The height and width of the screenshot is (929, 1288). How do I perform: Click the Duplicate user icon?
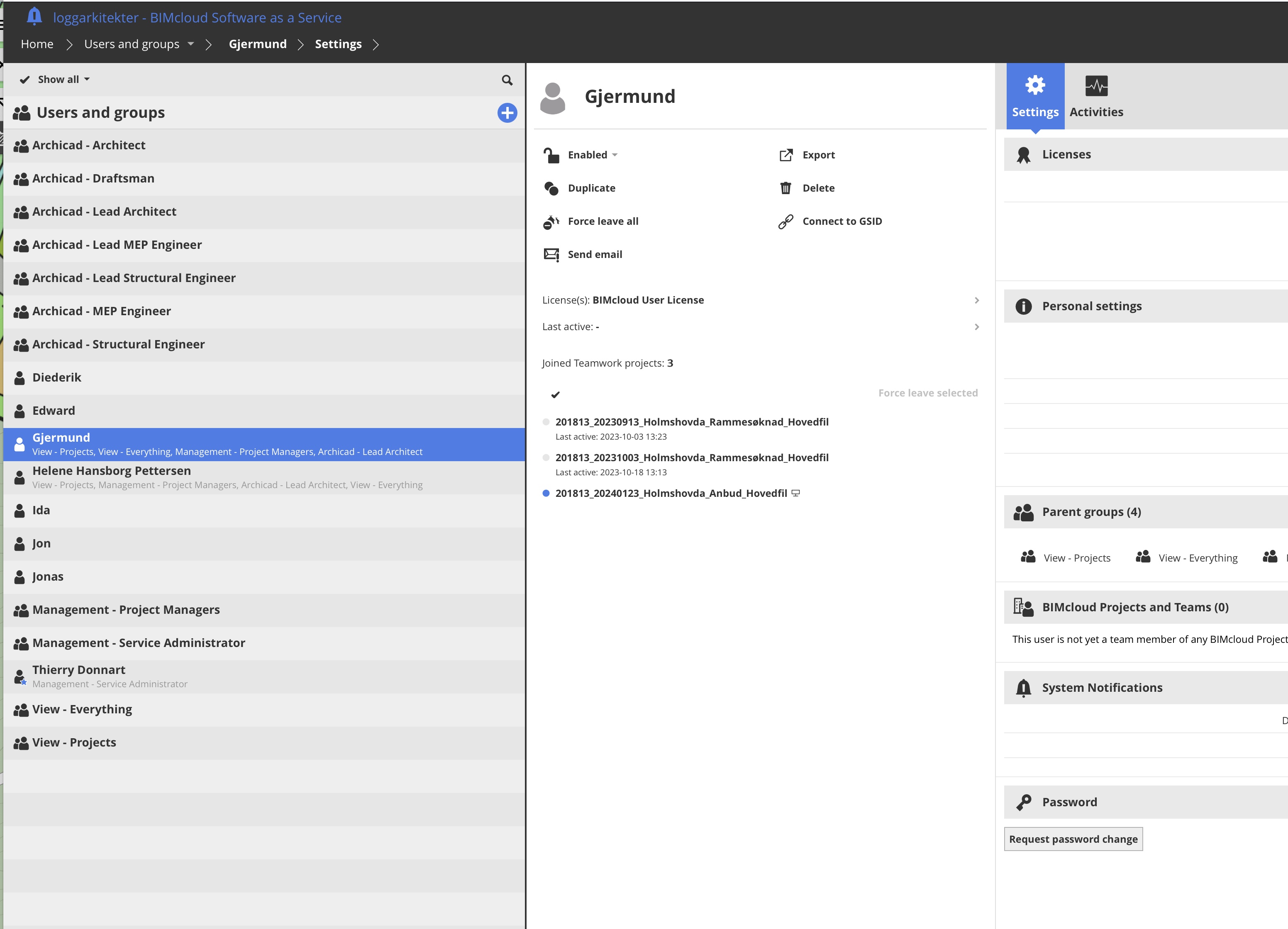click(551, 188)
